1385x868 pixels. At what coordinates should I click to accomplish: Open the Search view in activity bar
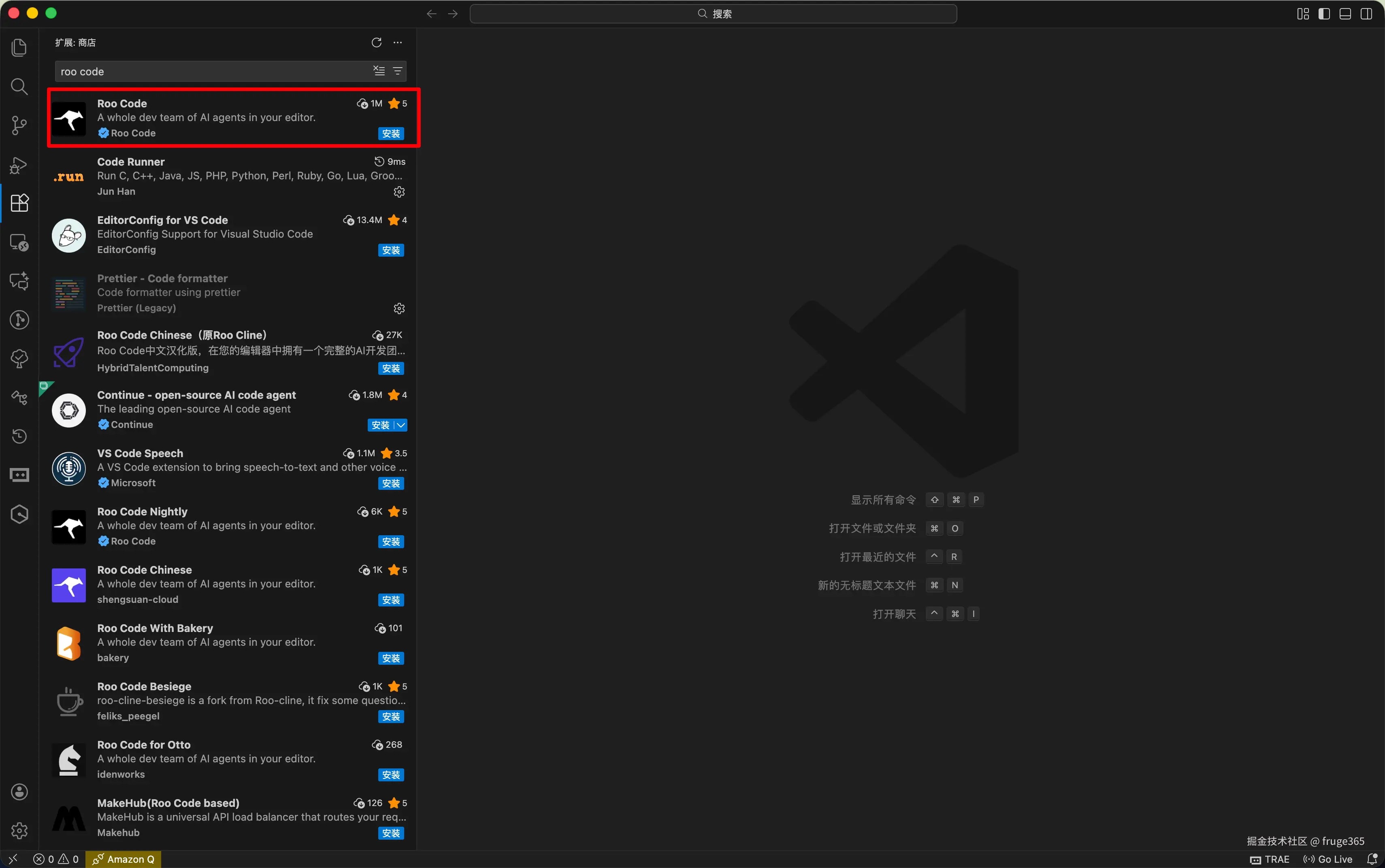[19, 87]
